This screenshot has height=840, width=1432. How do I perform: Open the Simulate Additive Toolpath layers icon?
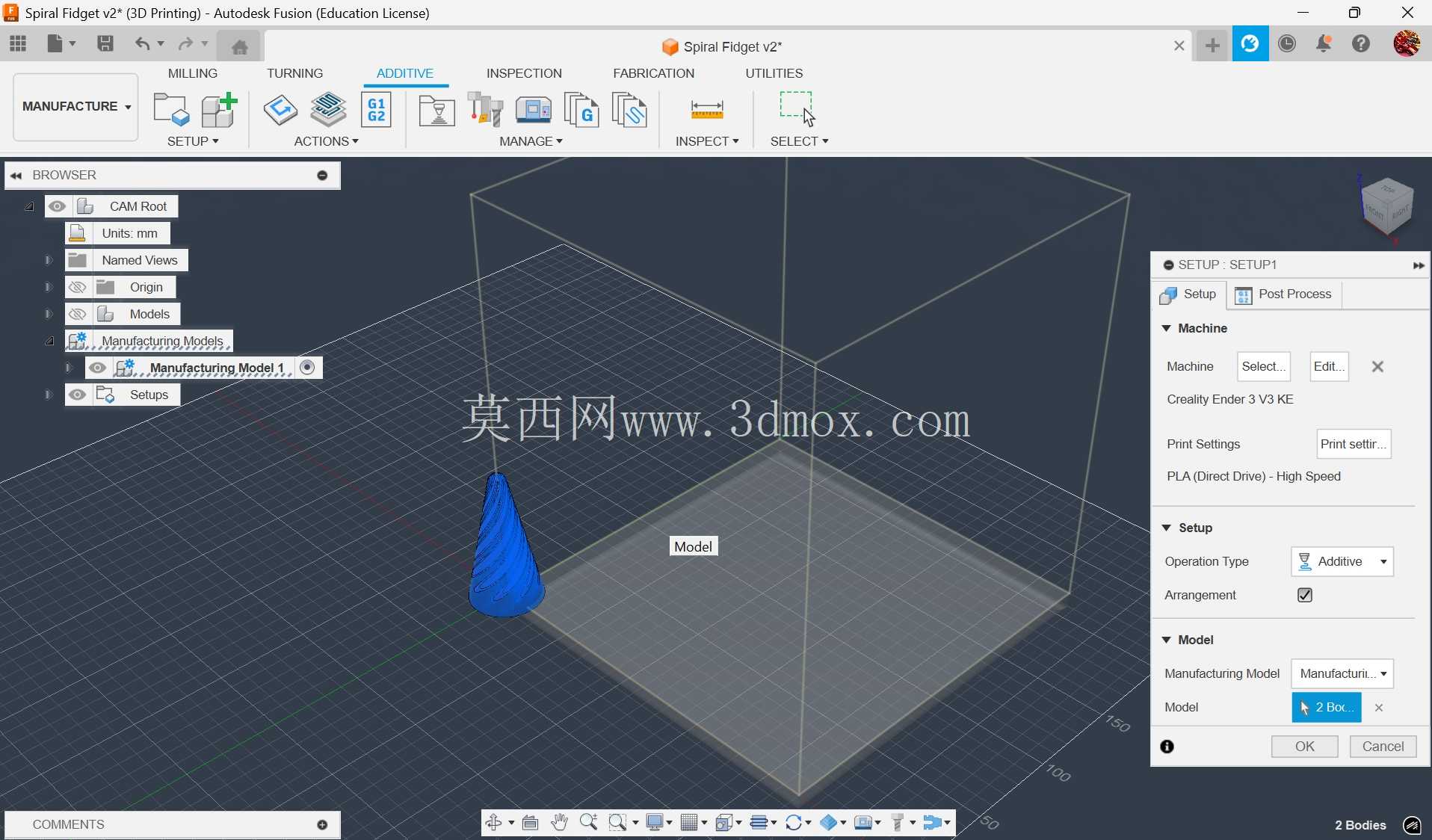coord(328,110)
